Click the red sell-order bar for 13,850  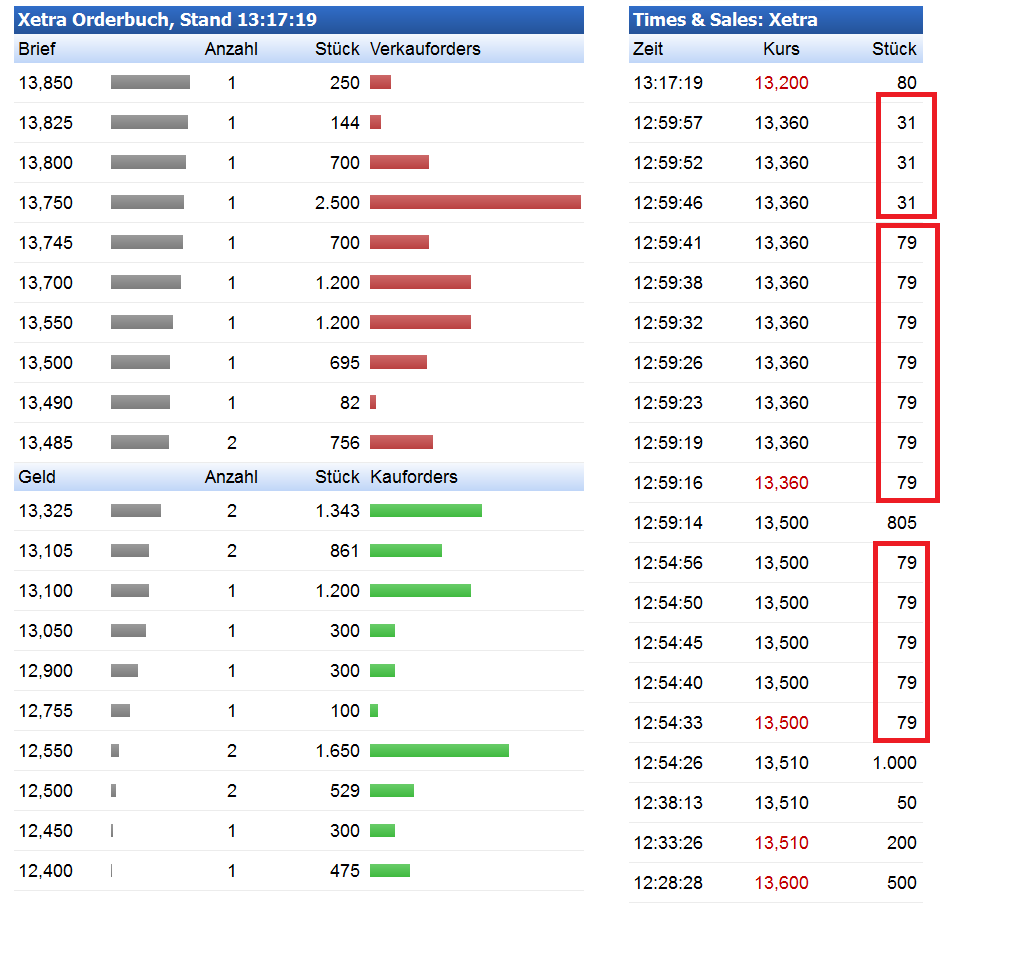point(381,82)
